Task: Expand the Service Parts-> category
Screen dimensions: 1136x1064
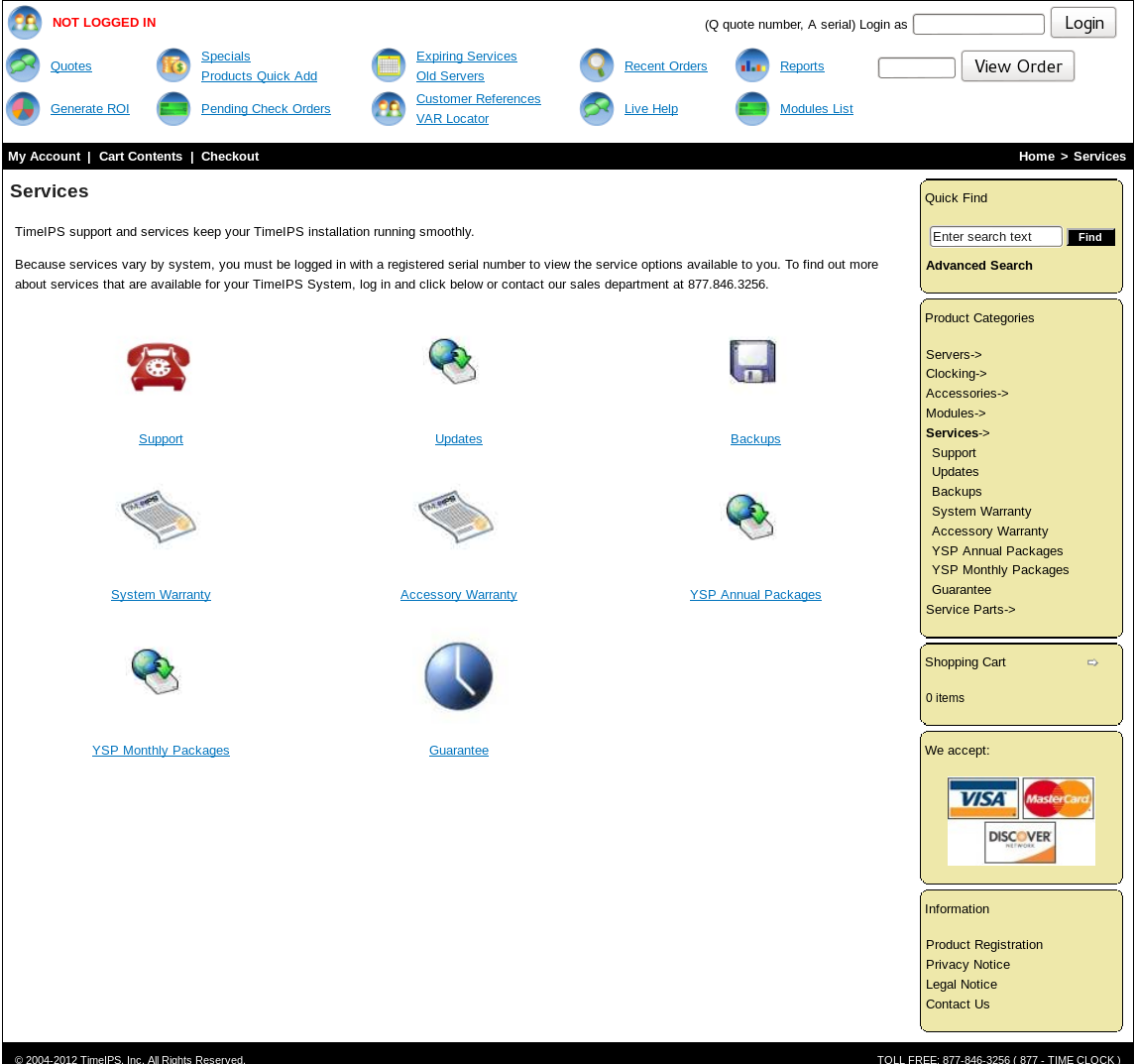Action: click(970, 610)
